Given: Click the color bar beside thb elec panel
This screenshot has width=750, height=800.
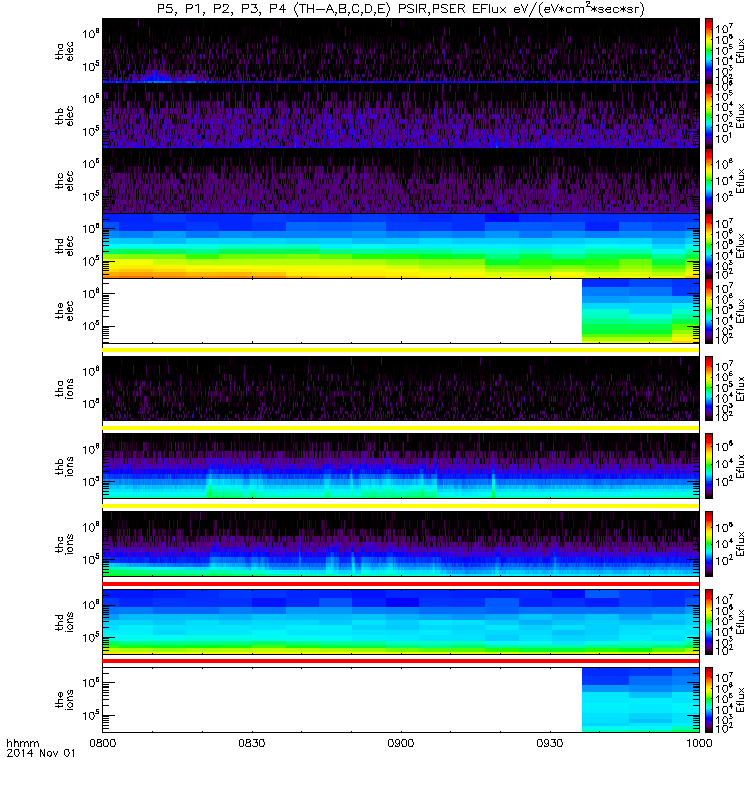Looking at the screenshot, I should 709,116.
